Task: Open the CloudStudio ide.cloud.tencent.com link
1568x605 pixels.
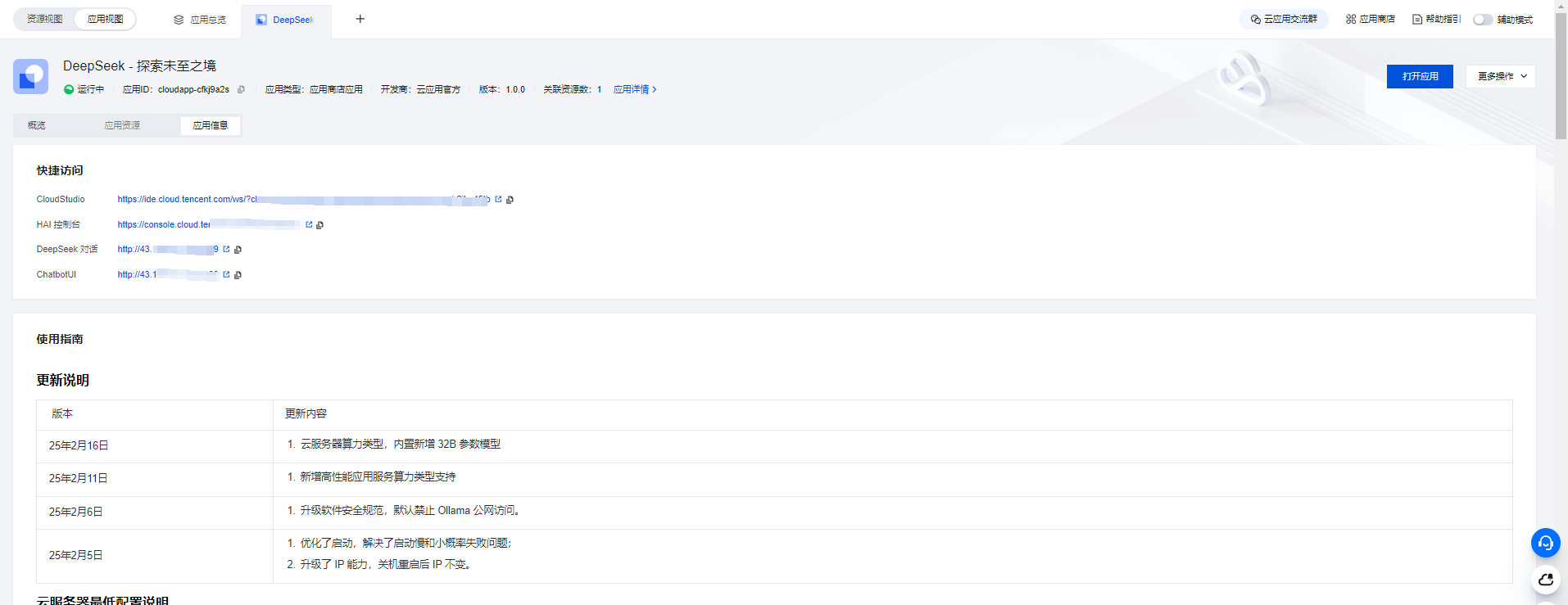Action: [x=303, y=199]
